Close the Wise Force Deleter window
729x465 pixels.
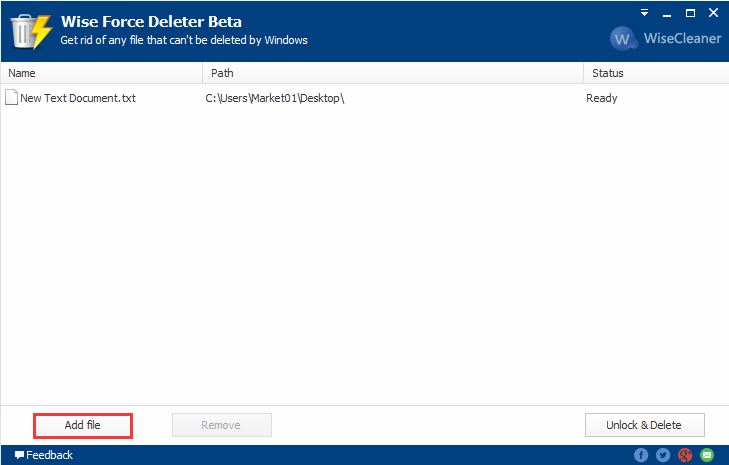713,13
